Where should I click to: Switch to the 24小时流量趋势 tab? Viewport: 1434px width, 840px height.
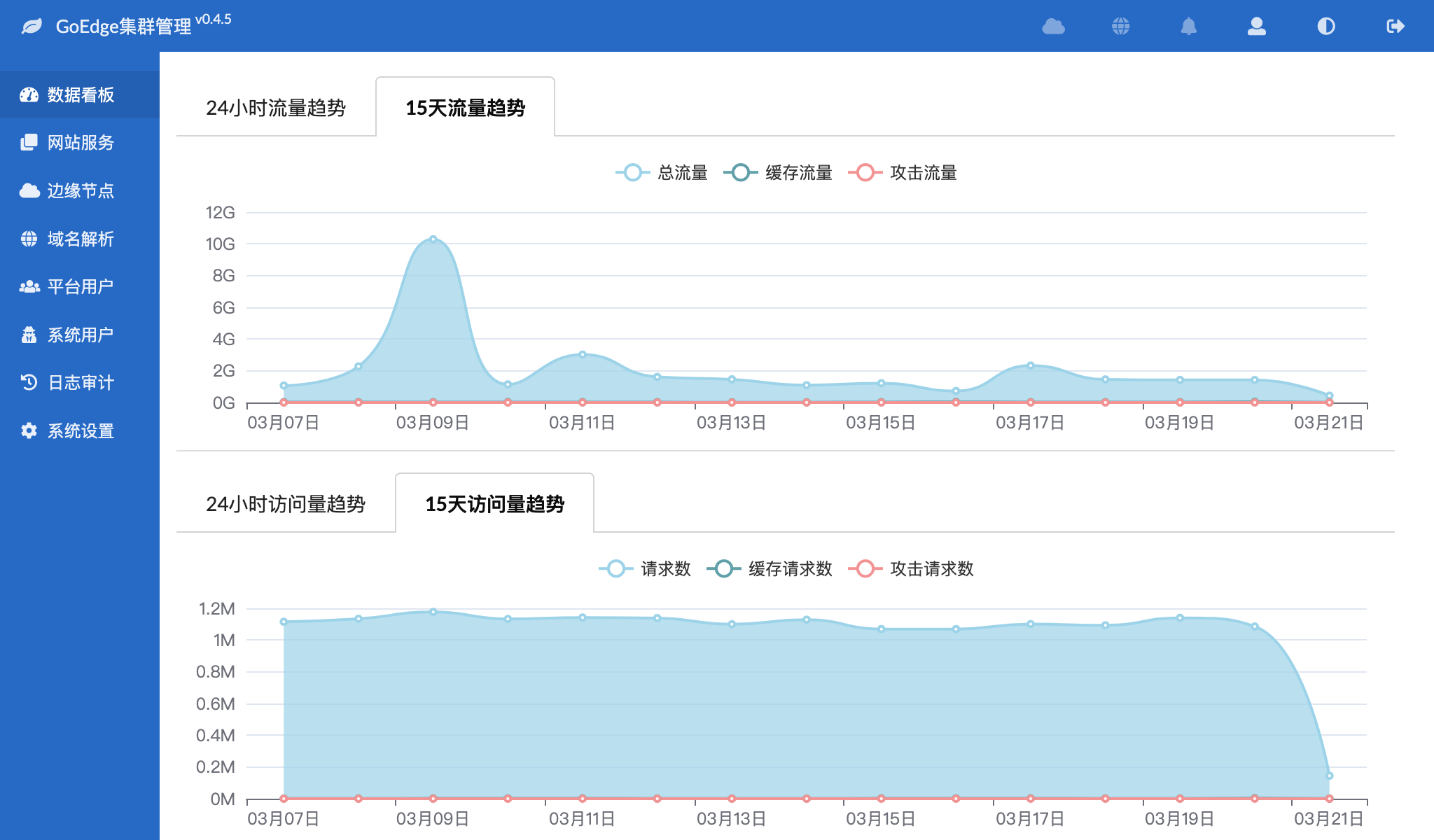tap(277, 107)
